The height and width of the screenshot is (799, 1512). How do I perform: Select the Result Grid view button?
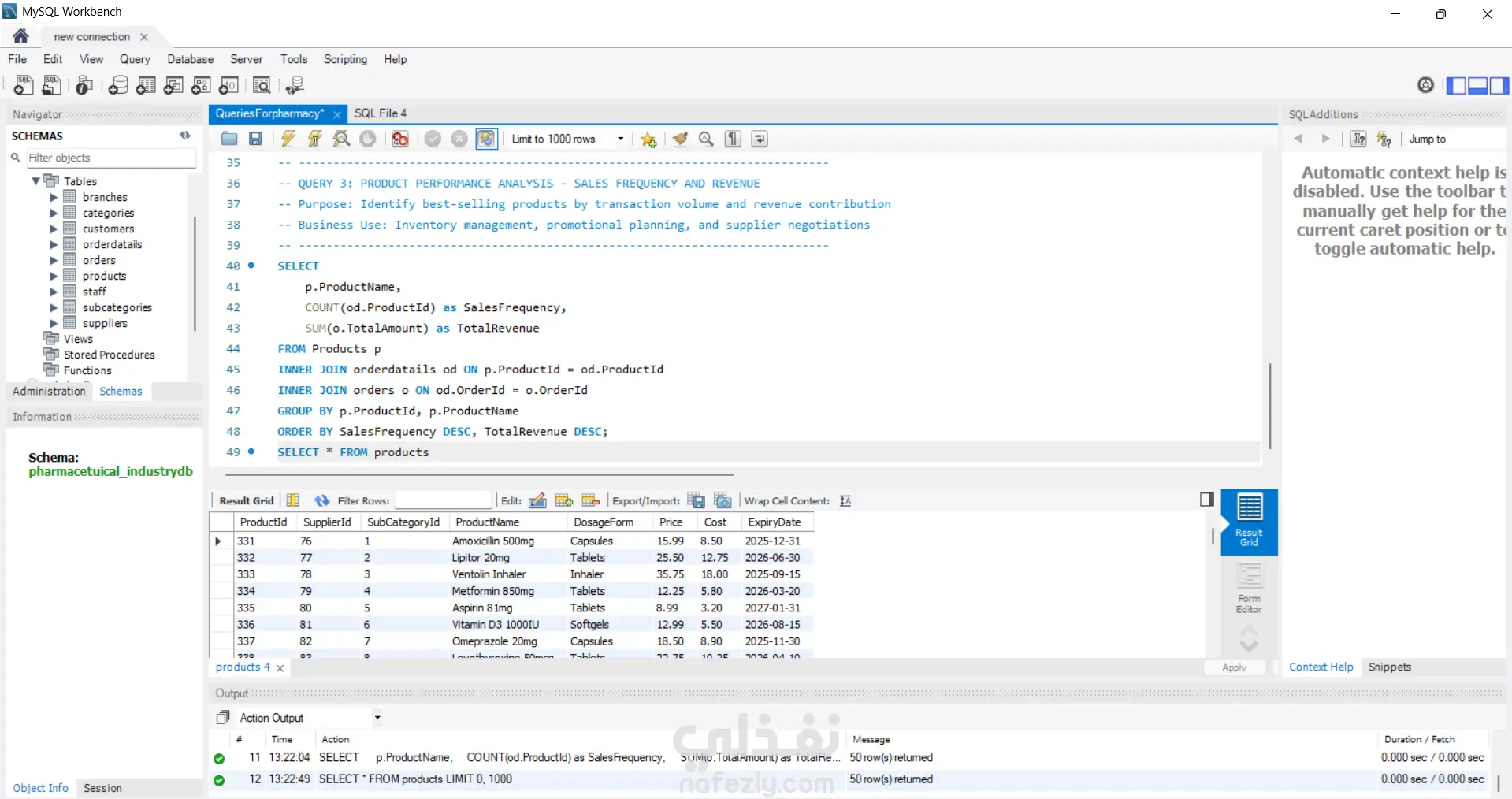click(1249, 522)
